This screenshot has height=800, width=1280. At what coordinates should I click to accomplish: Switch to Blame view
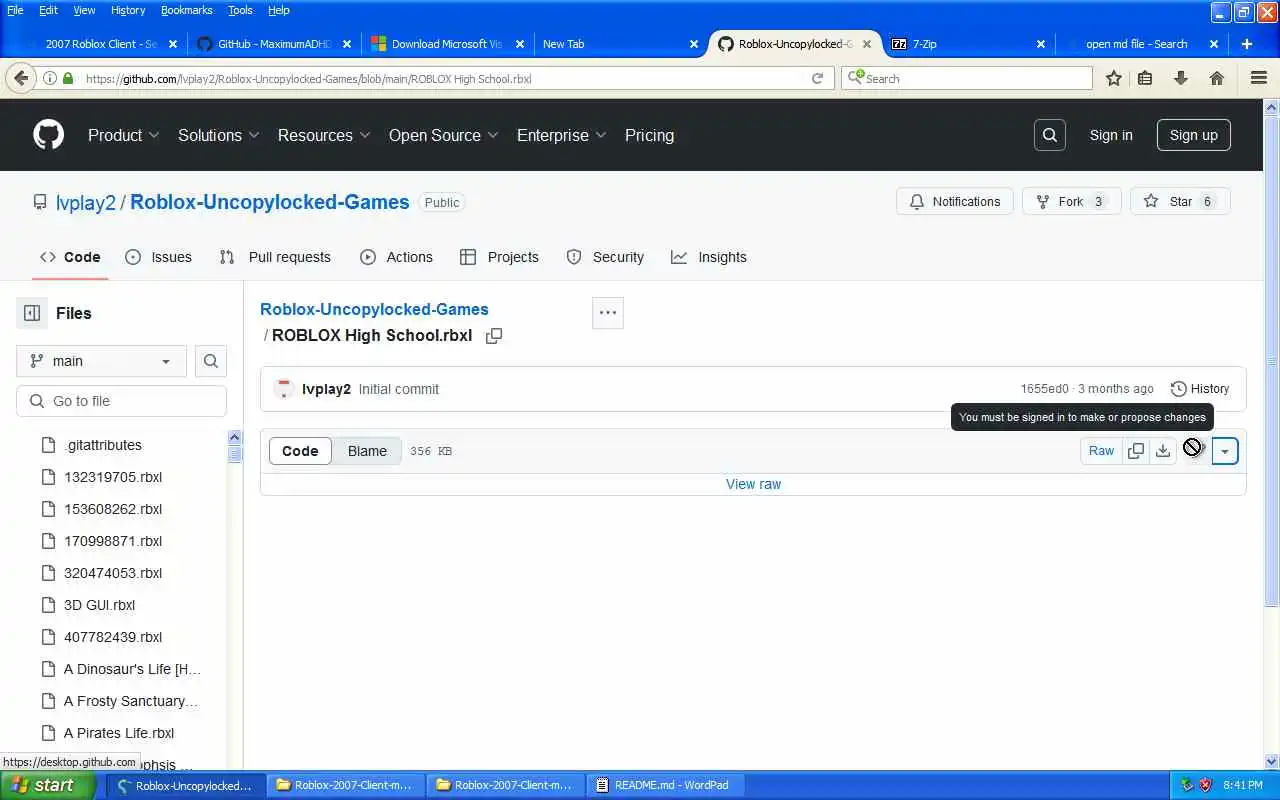pyautogui.click(x=367, y=451)
